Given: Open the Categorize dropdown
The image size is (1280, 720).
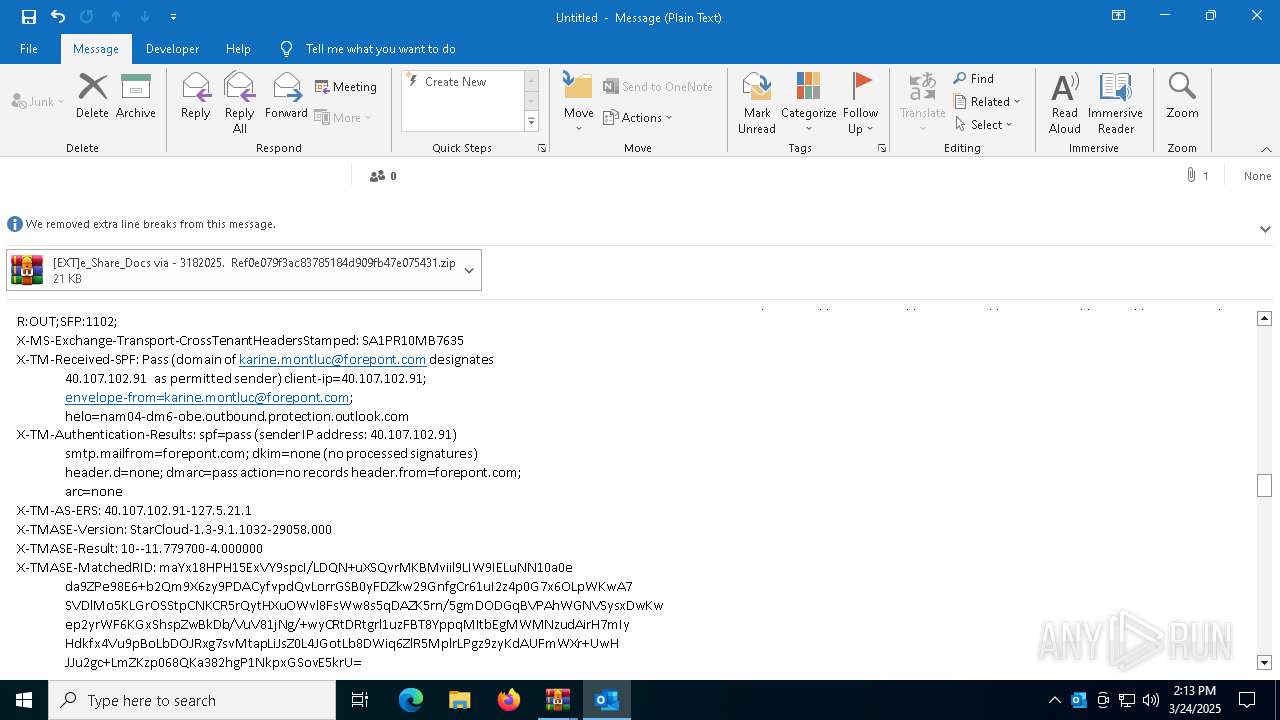Looking at the screenshot, I should 808,102.
